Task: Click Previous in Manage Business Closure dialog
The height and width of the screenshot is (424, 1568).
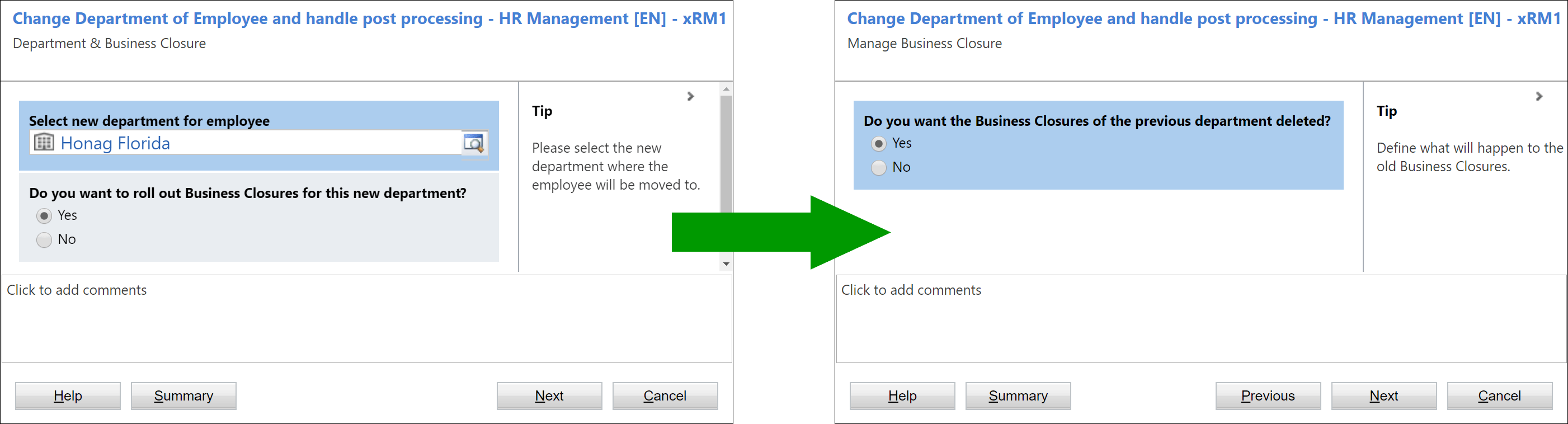Action: 1268,396
